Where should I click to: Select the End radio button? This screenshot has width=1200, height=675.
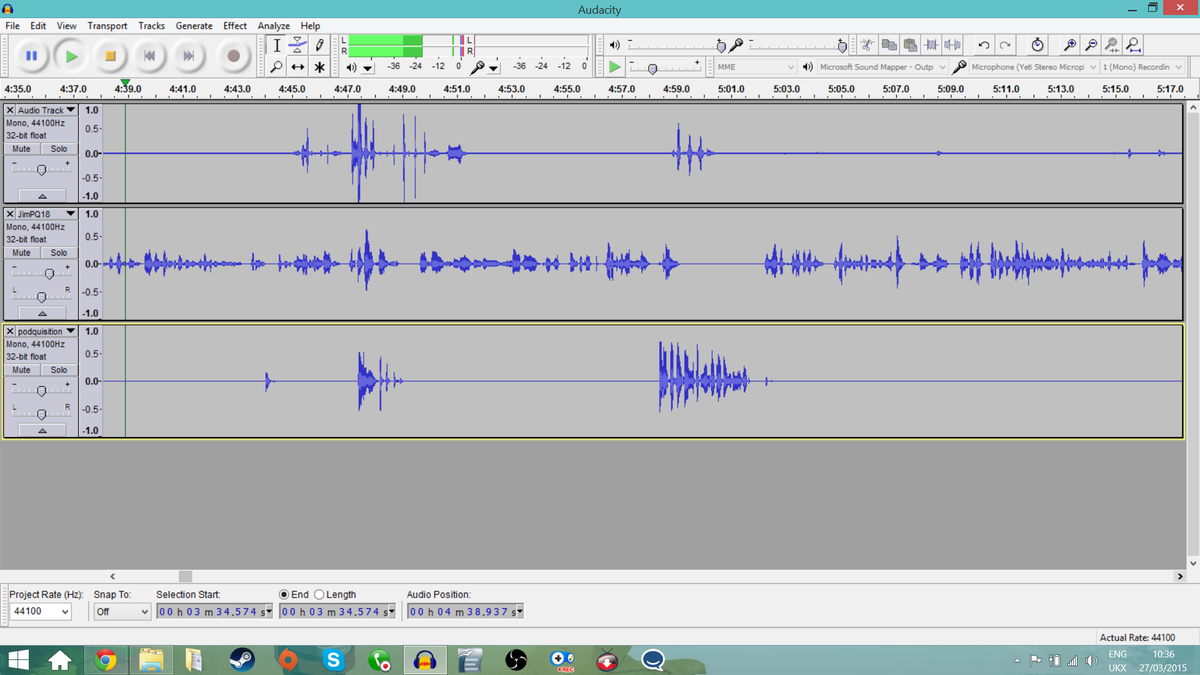(285, 594)
